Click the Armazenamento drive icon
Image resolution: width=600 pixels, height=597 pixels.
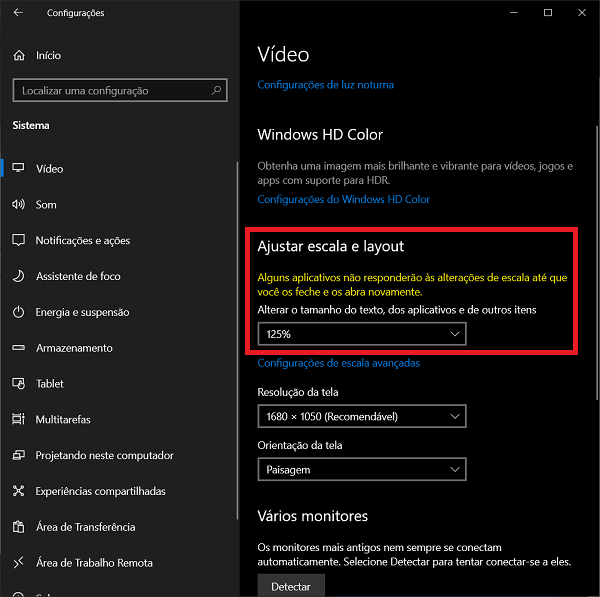click(x=17, y=348)
